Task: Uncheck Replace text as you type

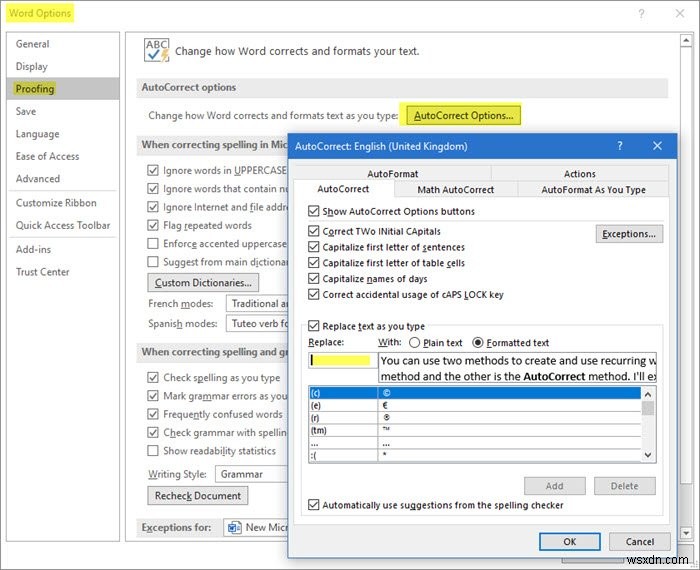Action: [x=313, y=326]
